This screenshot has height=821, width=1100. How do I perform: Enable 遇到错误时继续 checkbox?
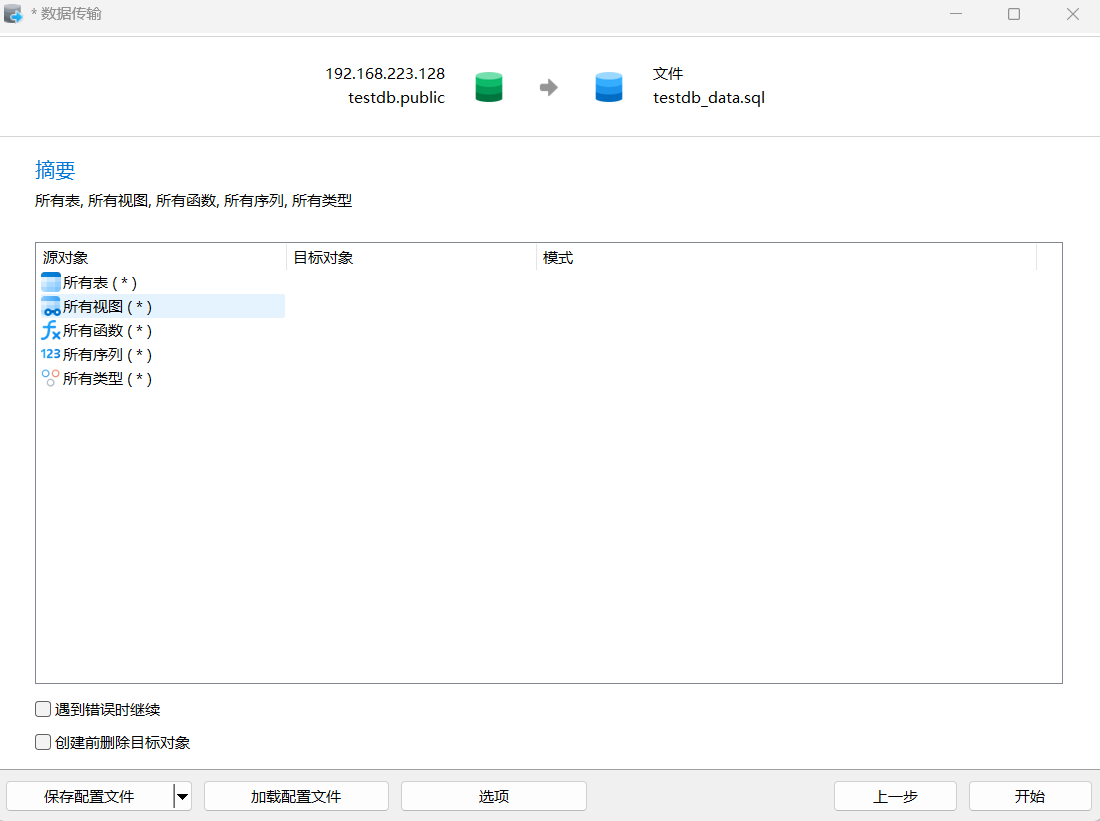coord(43,709)
